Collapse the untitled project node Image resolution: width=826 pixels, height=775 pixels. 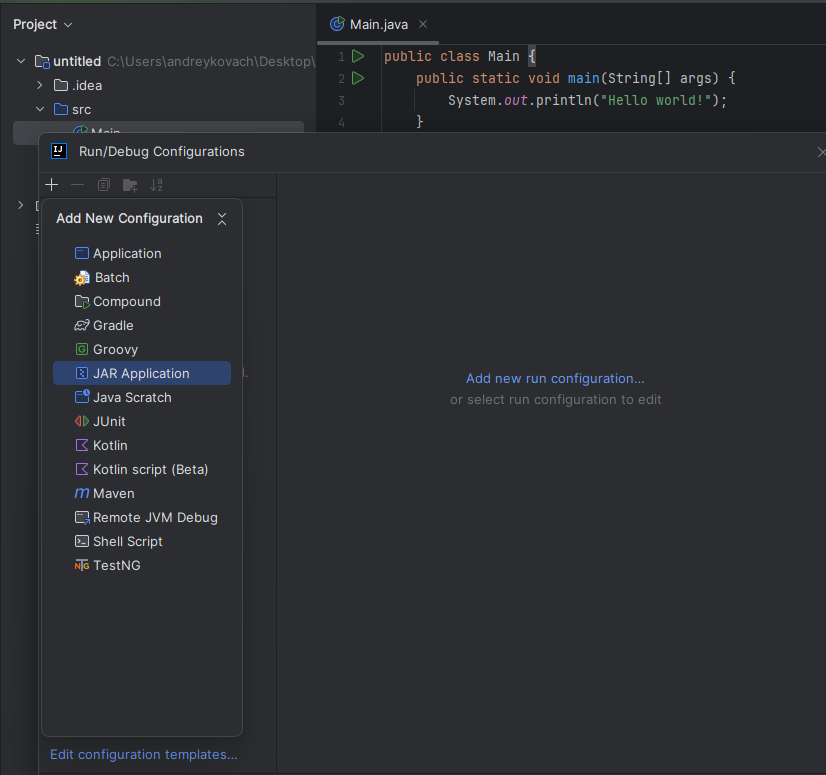click(21, 61)
